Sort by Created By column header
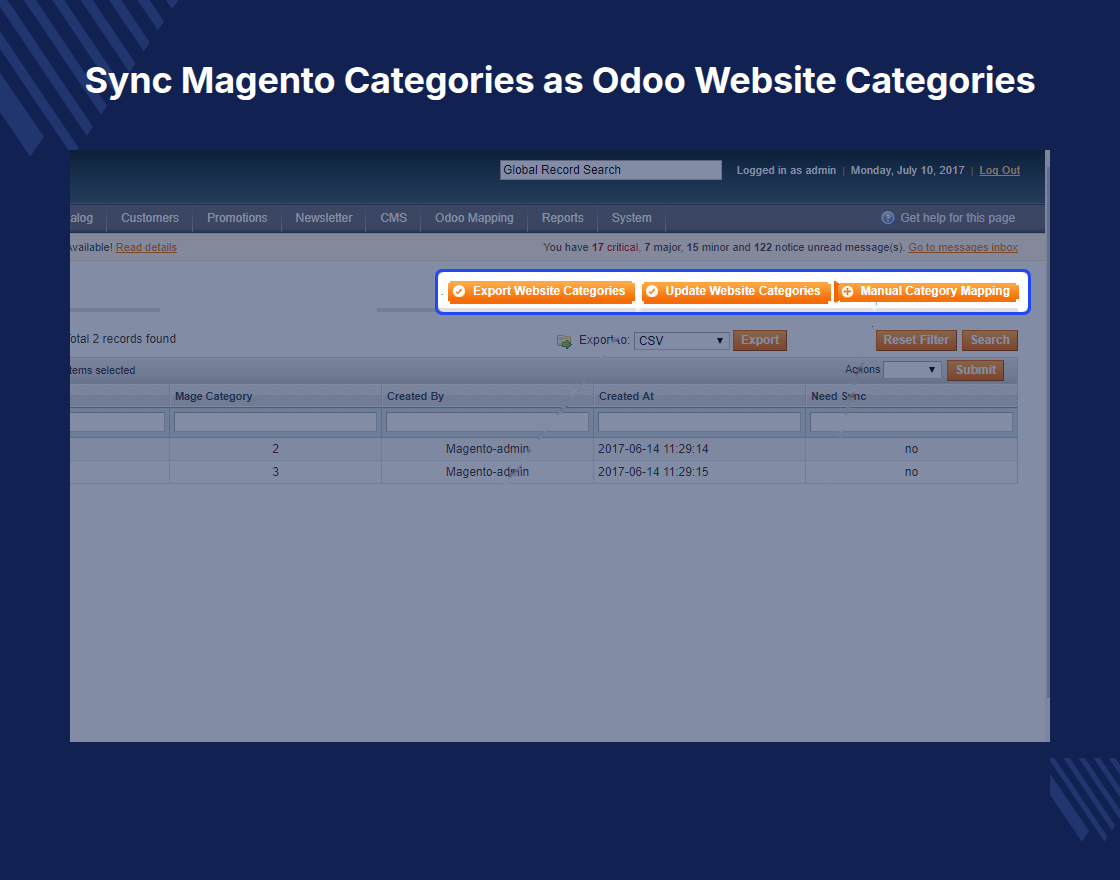The image size is (1120, 880). 415,396
